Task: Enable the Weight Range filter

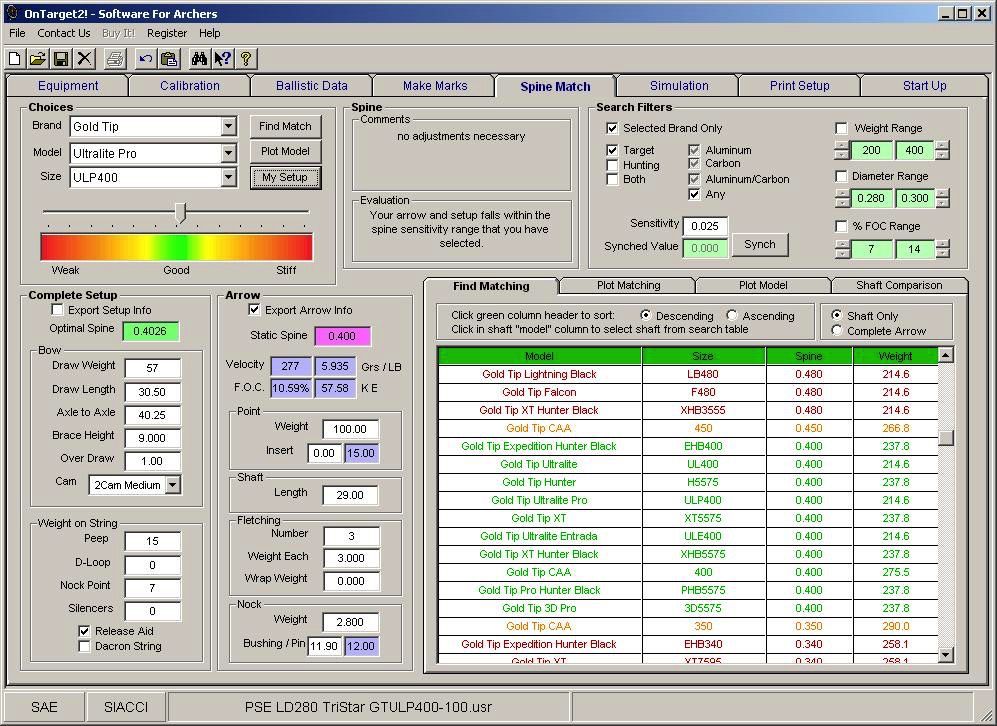Action: [841, 127]
